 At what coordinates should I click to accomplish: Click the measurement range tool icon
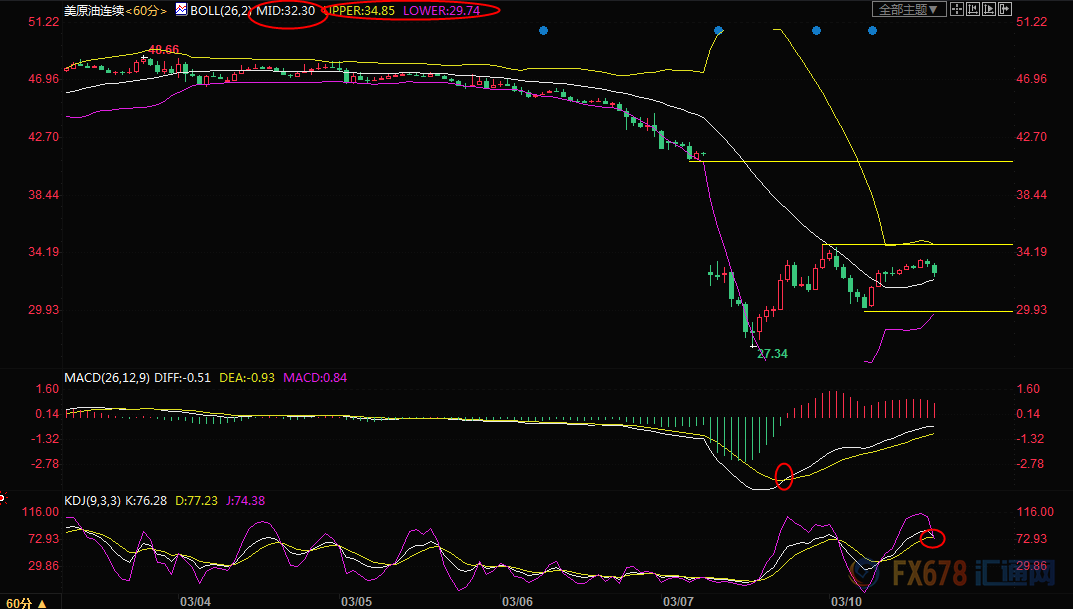pos(975,9)
